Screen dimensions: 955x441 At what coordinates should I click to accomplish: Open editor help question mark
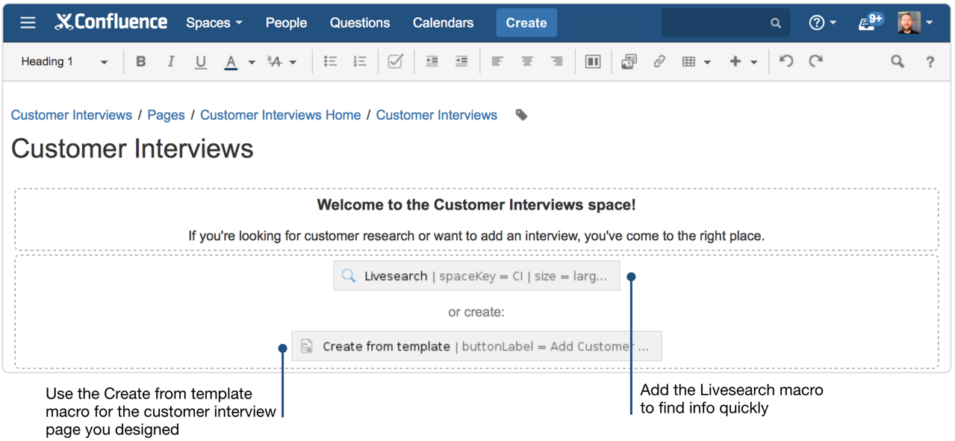(x=930, y=62)
